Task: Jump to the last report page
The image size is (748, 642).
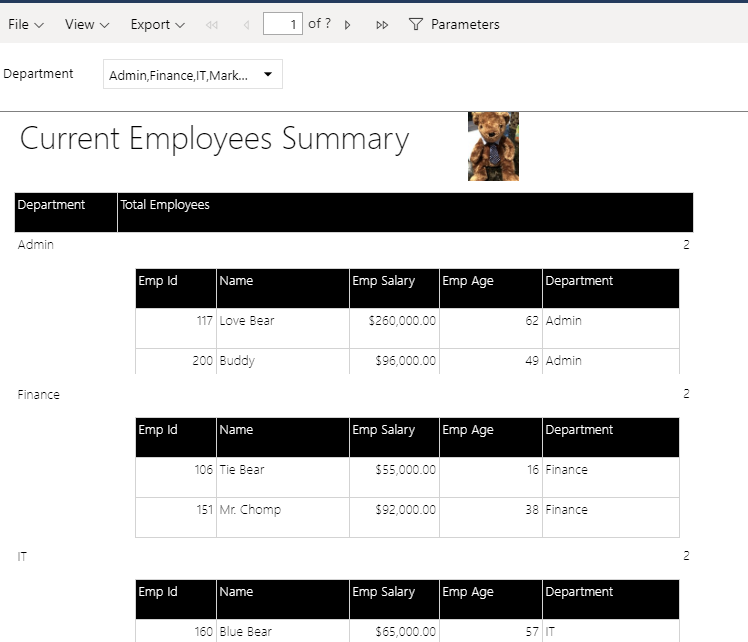Action: 382,24
